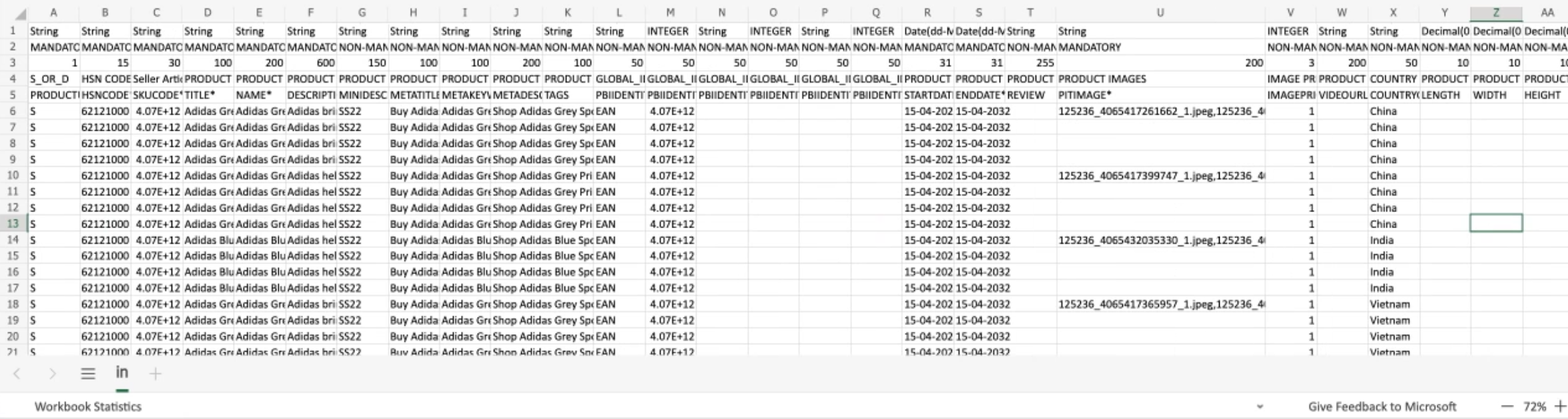Zoom in with the plus icon beside 72%
The width and height of the screenshot is (1568, 419).
1560,406
